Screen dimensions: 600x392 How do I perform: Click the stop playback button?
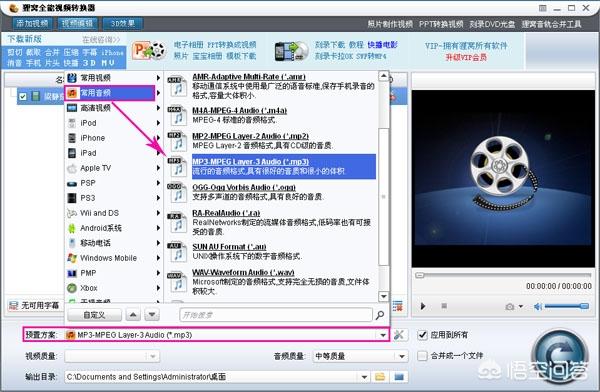click(x=444, y=306)
